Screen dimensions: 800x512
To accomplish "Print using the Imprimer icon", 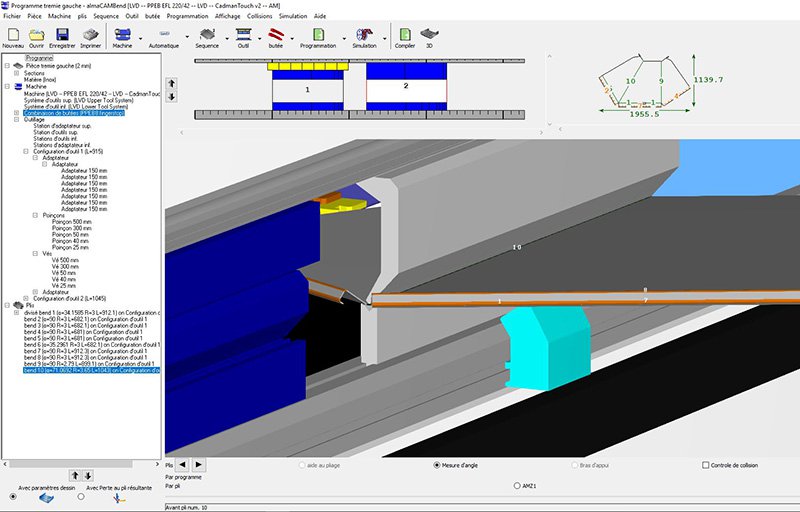I will [90, 35].
